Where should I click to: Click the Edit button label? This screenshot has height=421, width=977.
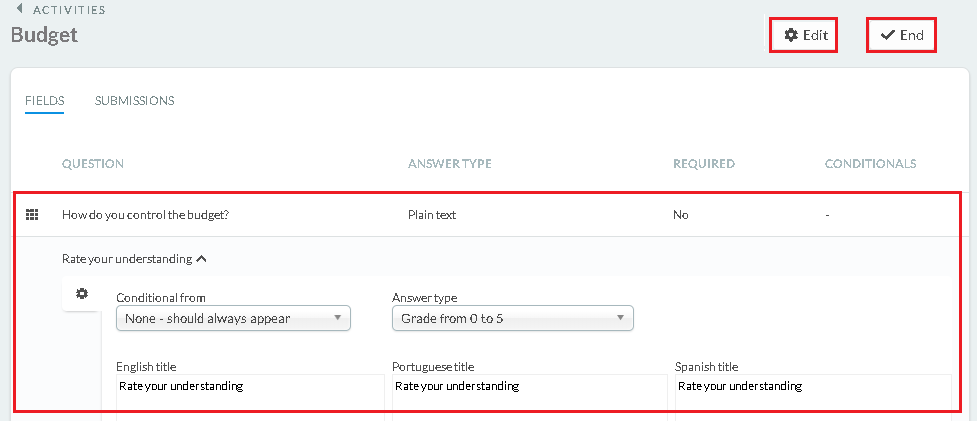coord(815,35)
